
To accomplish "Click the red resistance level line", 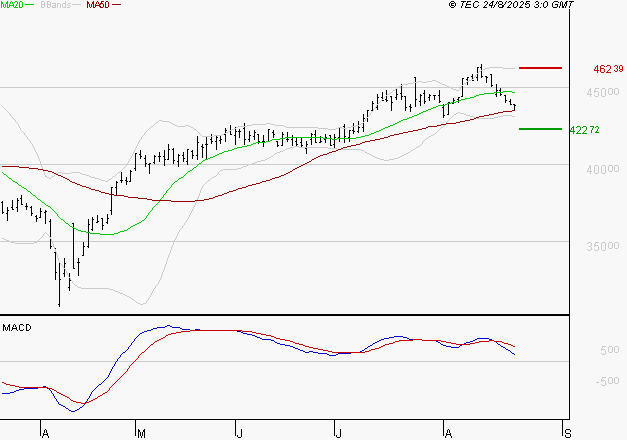I will tap(541, 68).
